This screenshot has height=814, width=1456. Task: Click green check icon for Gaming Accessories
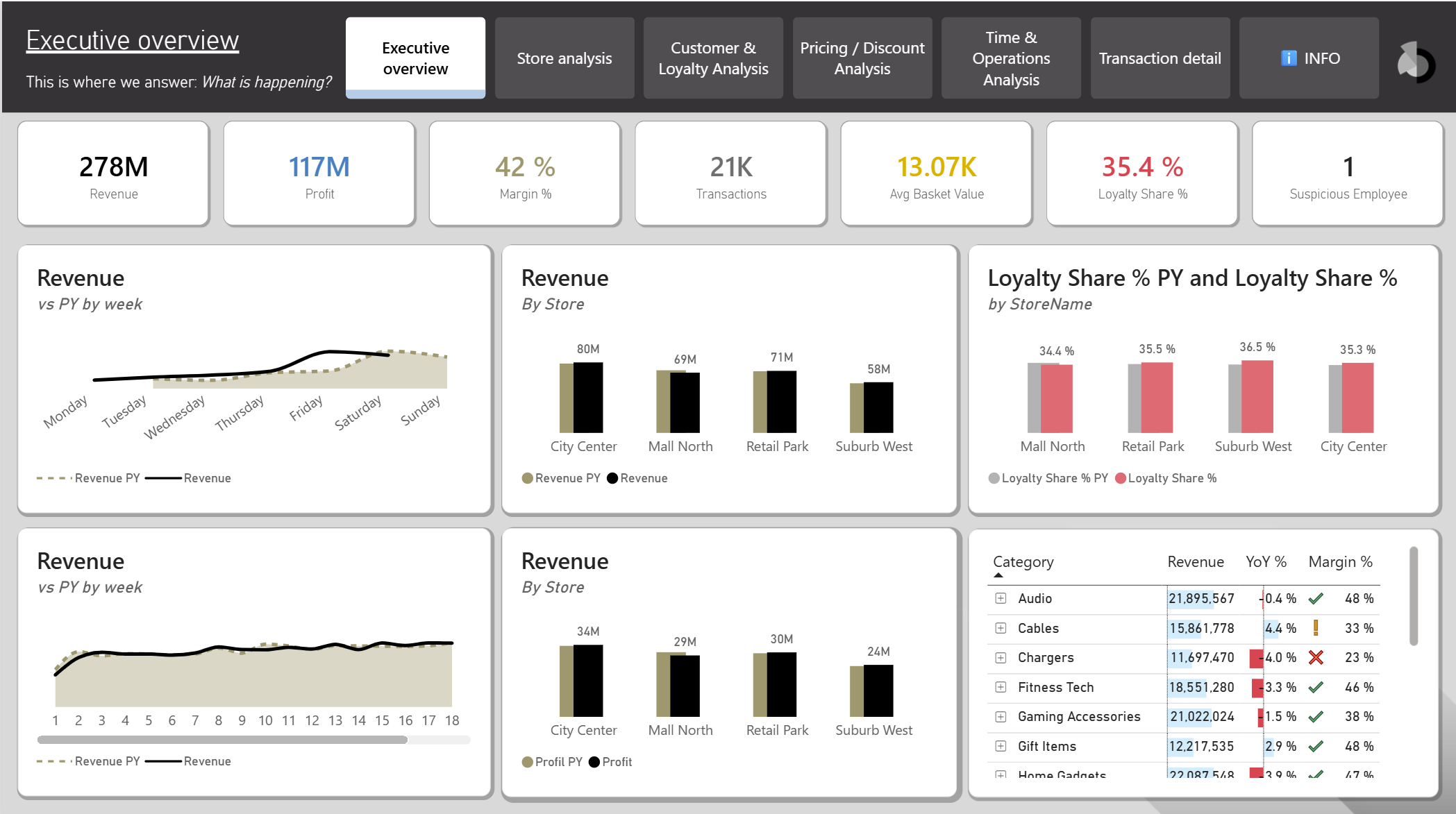click(1316, 716)
